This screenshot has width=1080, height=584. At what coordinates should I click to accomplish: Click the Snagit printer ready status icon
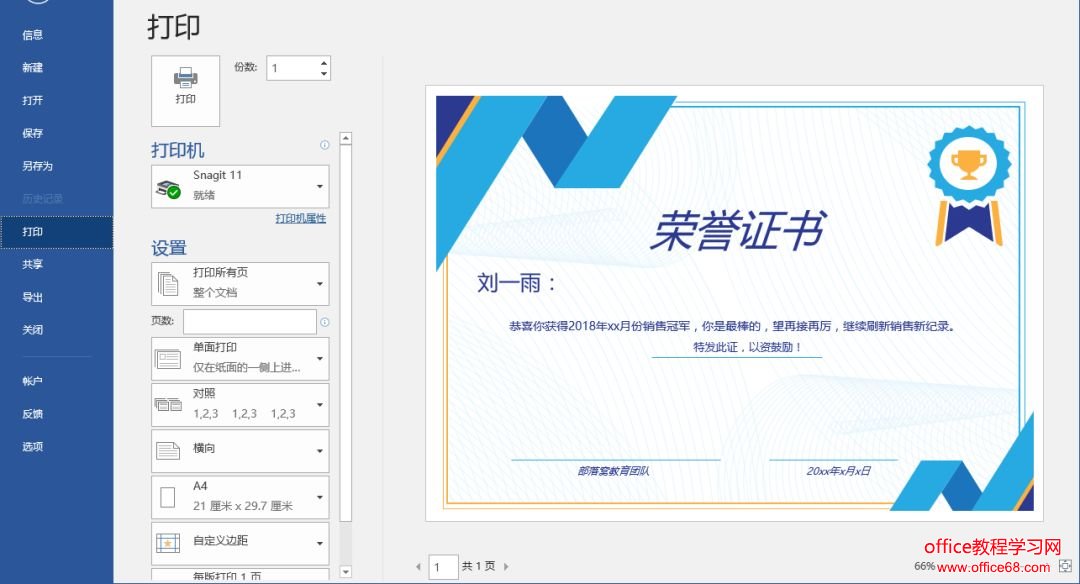point(168,188)
